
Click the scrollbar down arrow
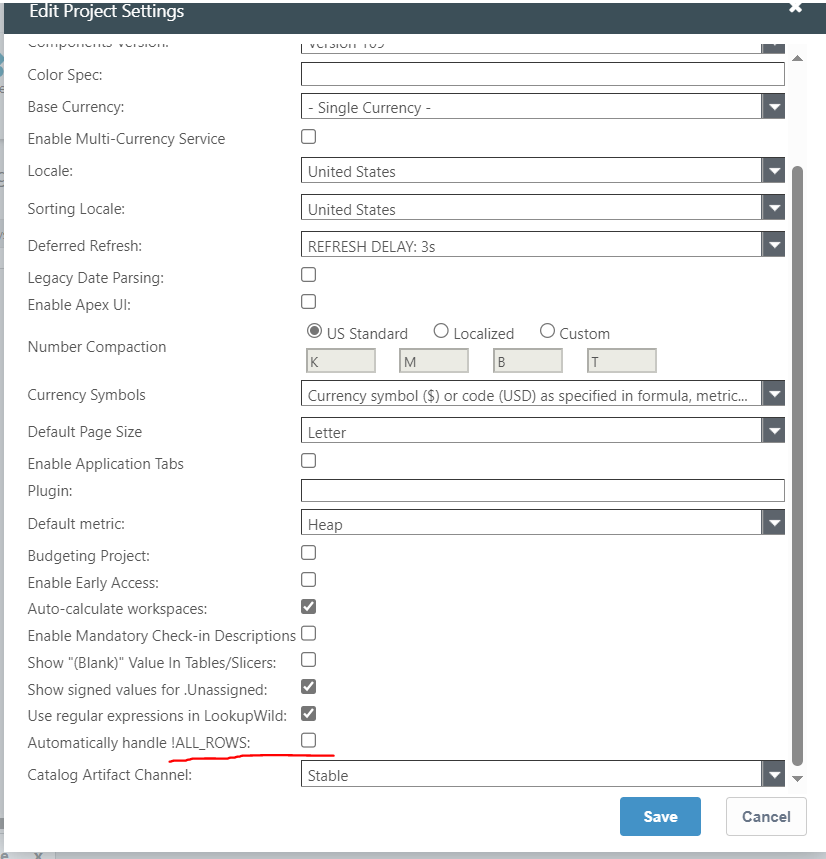click(797, 778)
